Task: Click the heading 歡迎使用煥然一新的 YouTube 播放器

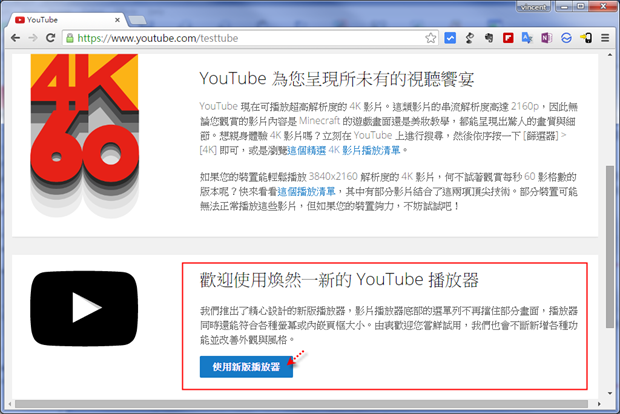Action: coord(339,280)
